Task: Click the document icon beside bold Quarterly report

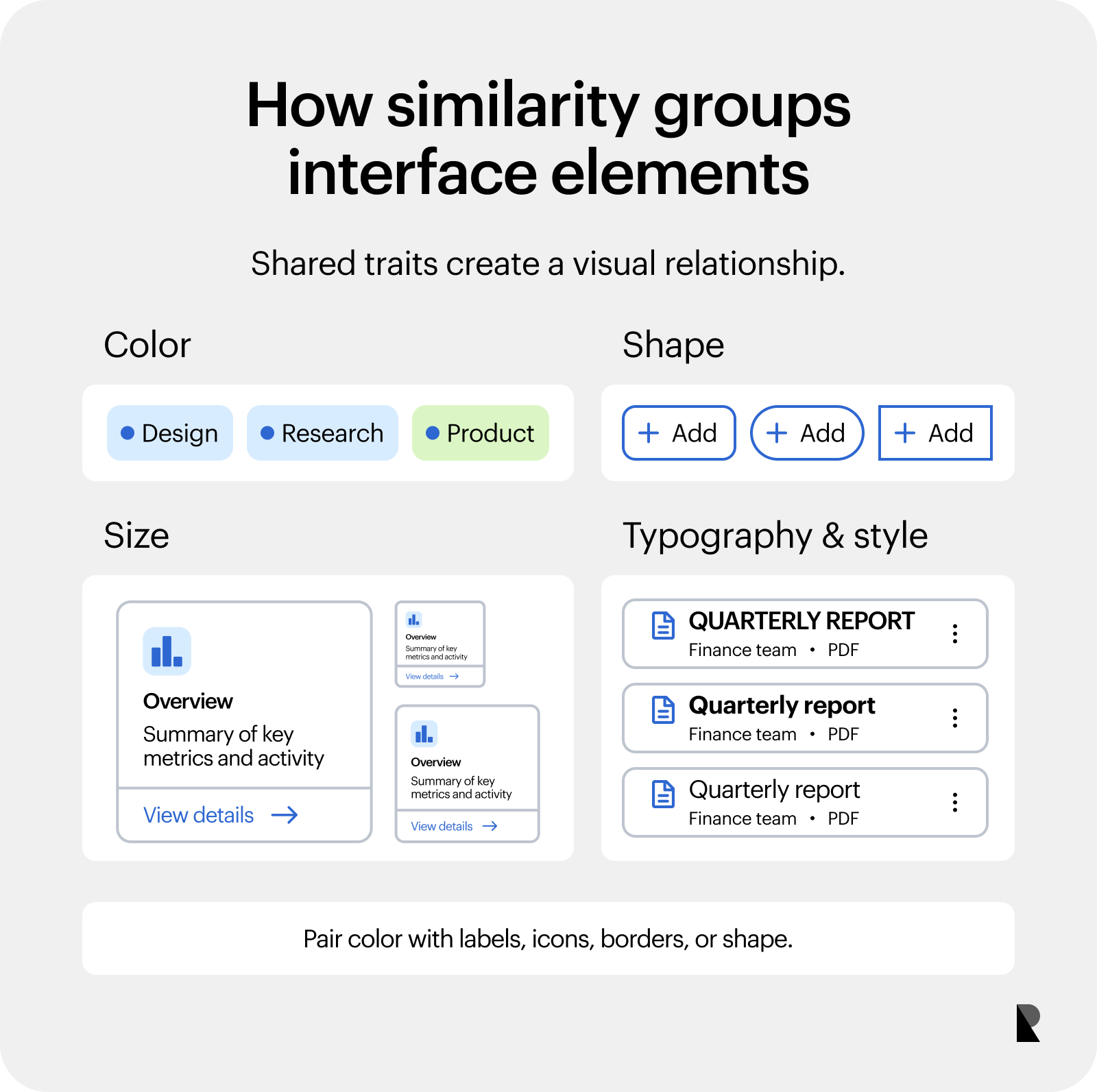Action: point(663,709)
